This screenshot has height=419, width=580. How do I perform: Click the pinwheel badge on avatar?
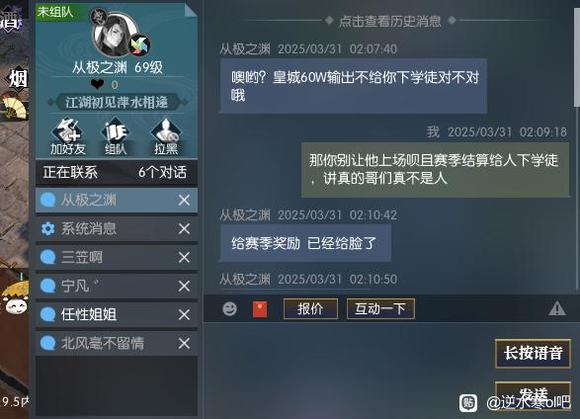coord(139,45)
